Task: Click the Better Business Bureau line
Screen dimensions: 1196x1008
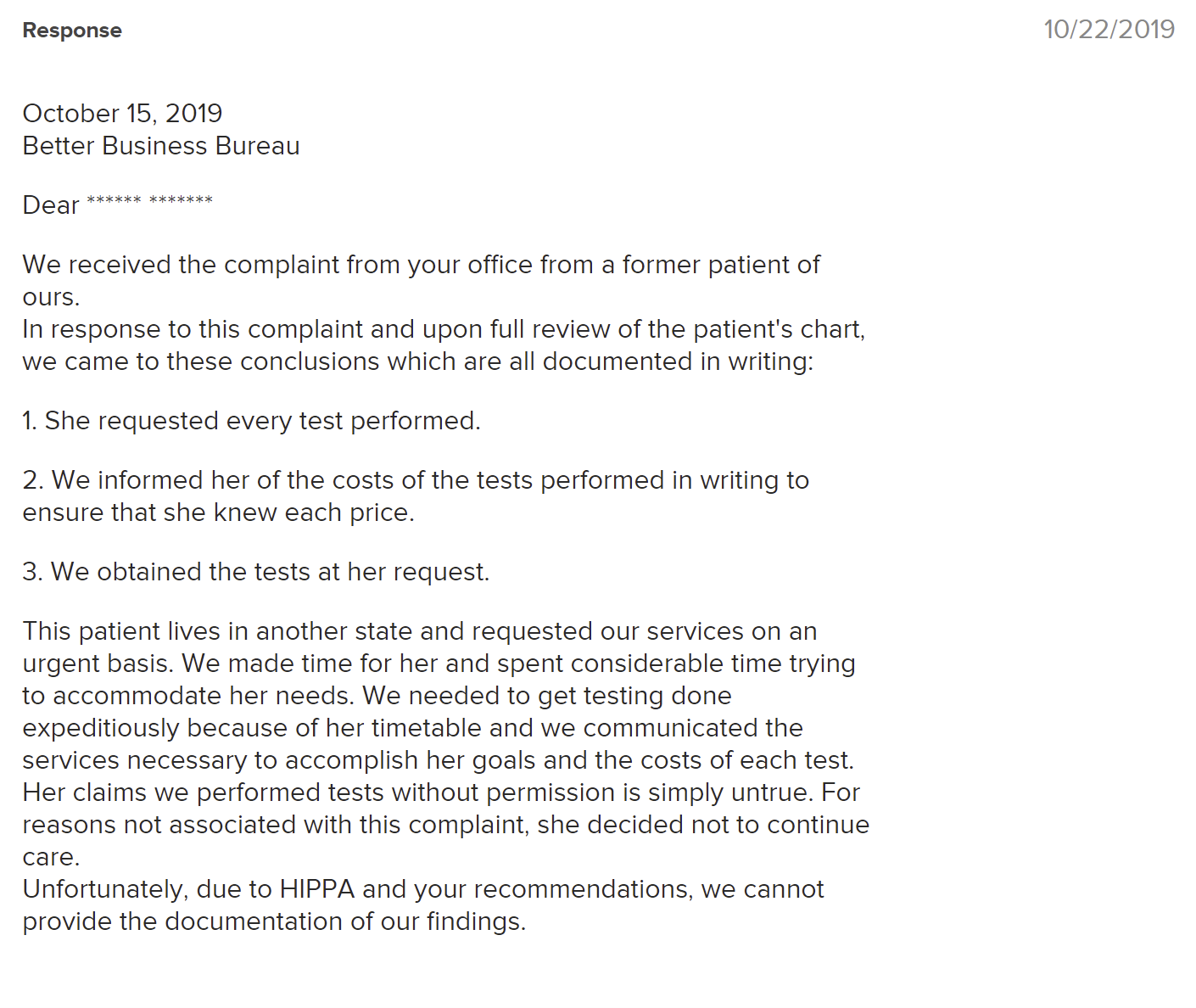Action: tap(161, 146)
